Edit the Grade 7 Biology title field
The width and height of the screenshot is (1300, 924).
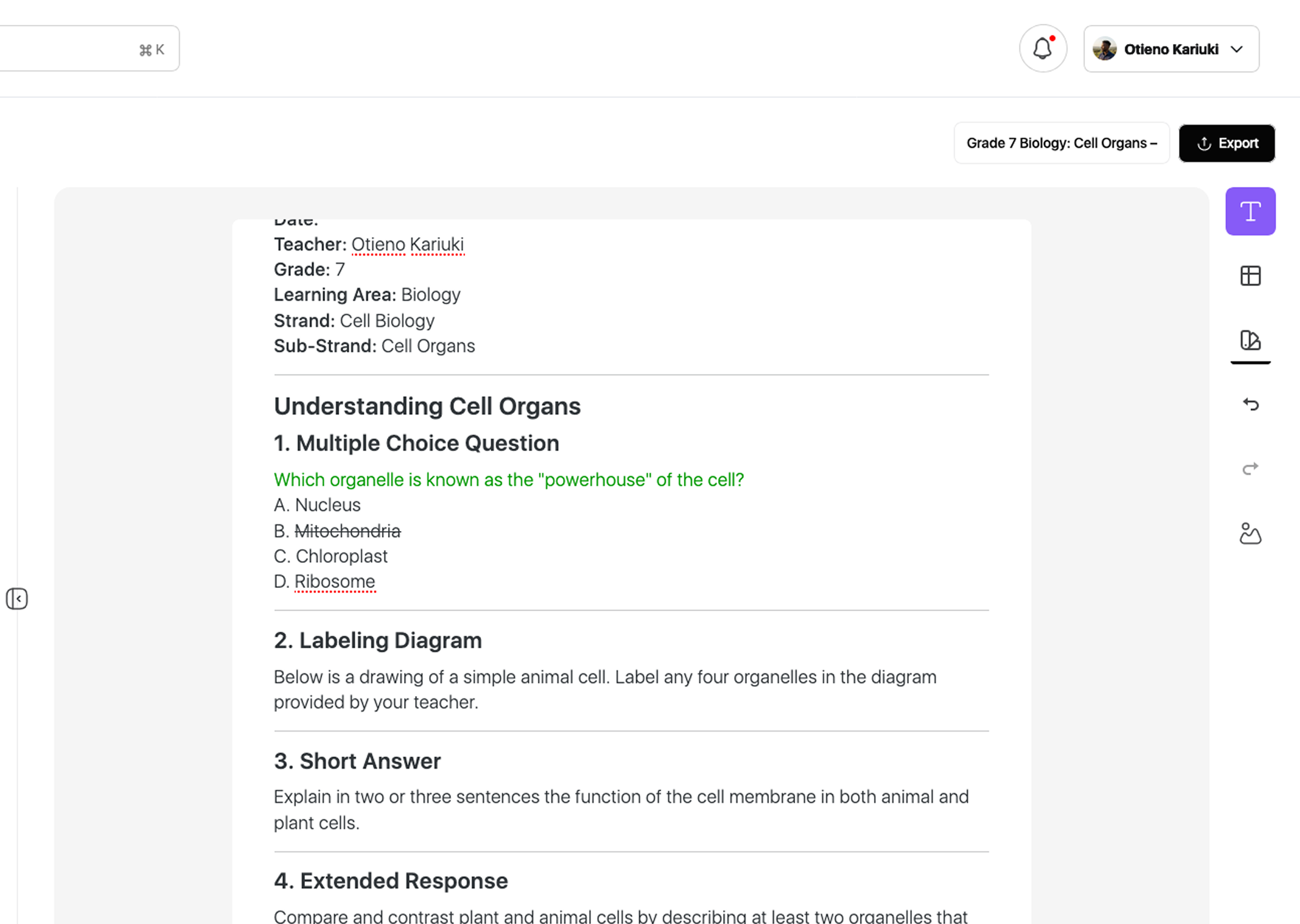pos(1061,144)
